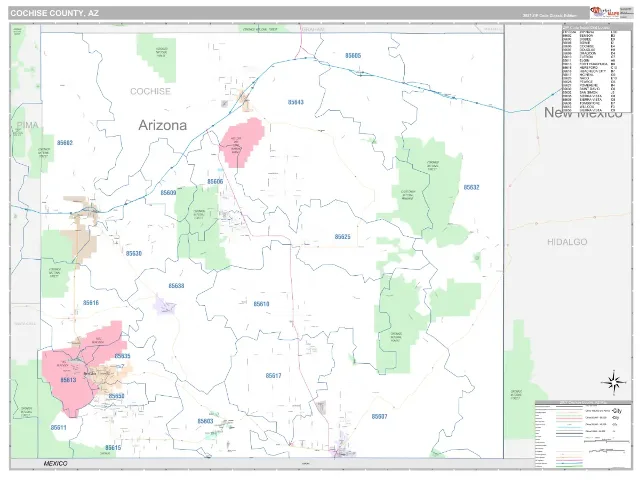Click the map legend box at bottom right

point(583,435)
